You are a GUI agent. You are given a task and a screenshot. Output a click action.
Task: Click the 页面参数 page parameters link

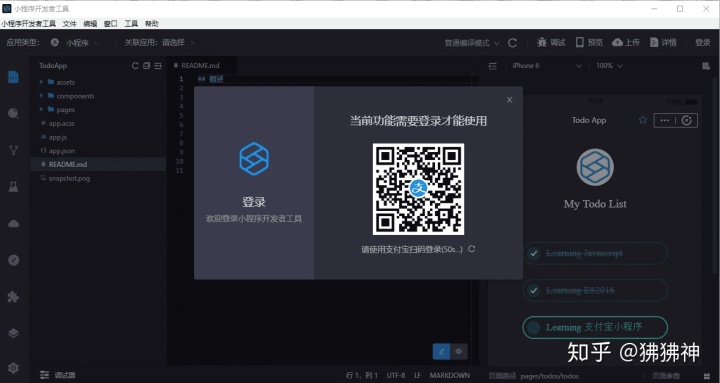point(667,376)
